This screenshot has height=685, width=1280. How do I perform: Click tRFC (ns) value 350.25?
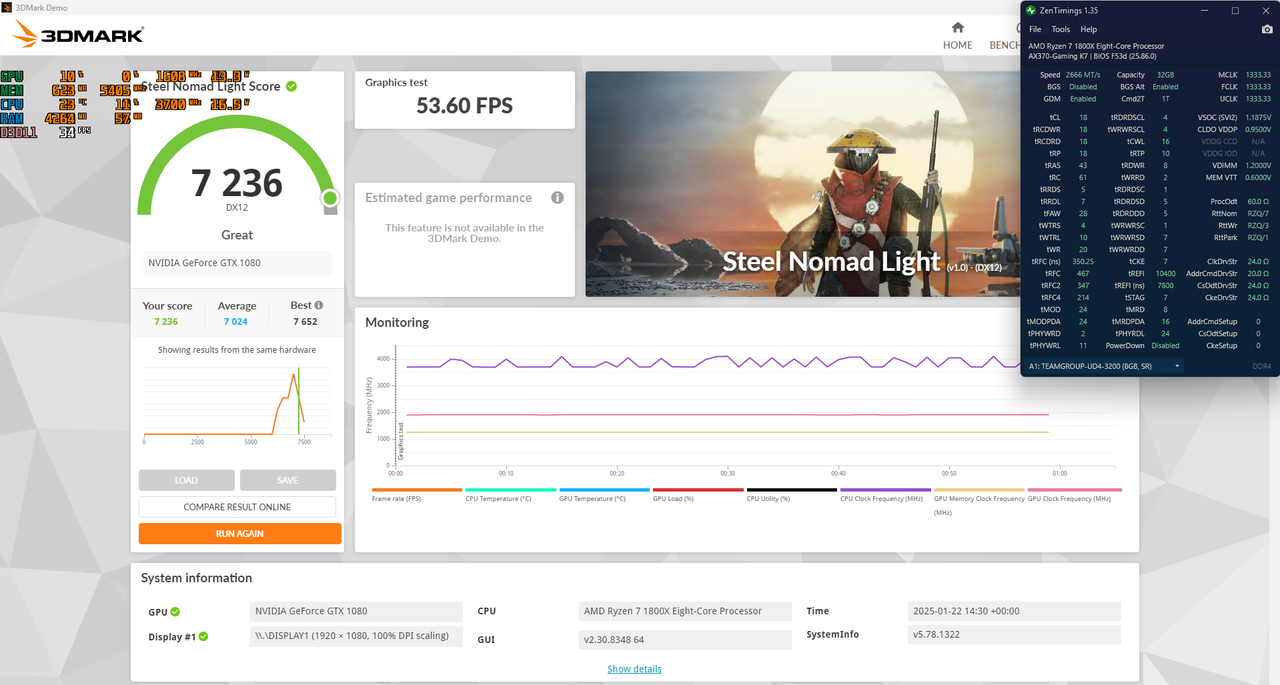point(1083,261)
